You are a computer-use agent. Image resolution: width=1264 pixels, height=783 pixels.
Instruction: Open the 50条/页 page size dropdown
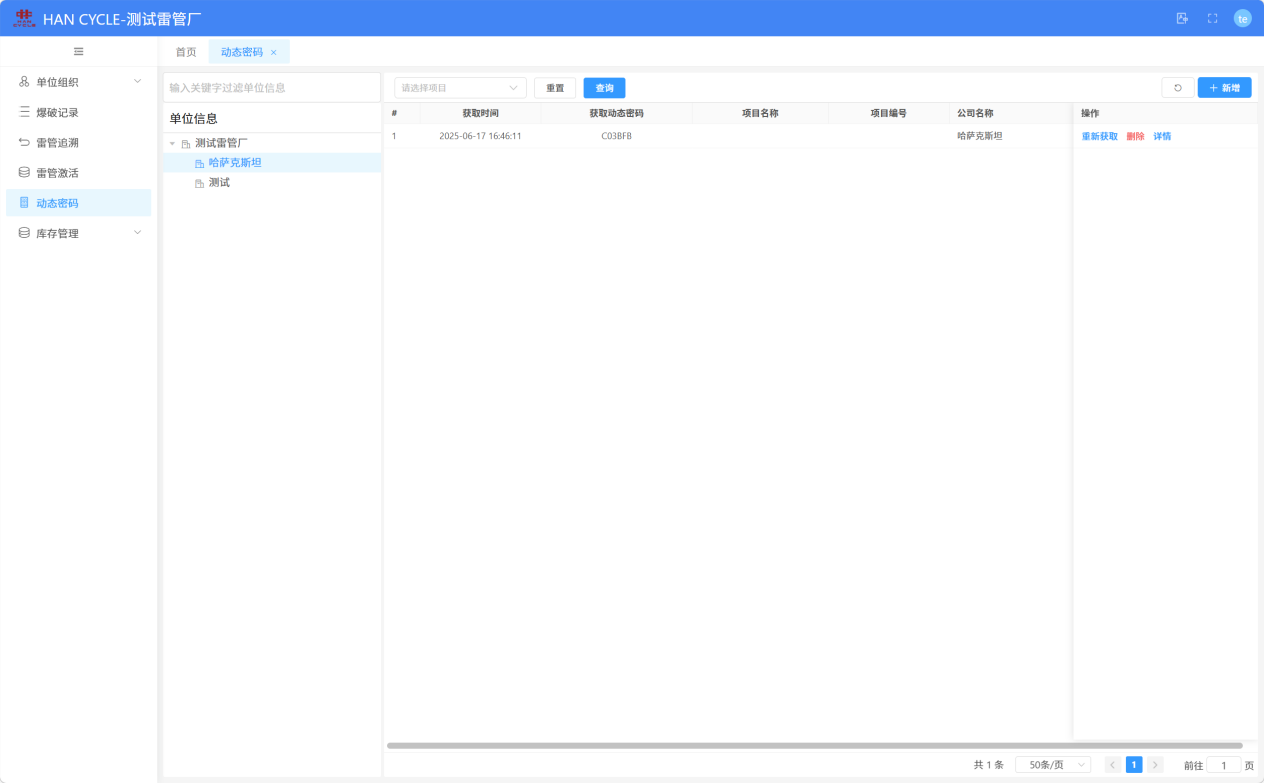[x=1053, y=765]
